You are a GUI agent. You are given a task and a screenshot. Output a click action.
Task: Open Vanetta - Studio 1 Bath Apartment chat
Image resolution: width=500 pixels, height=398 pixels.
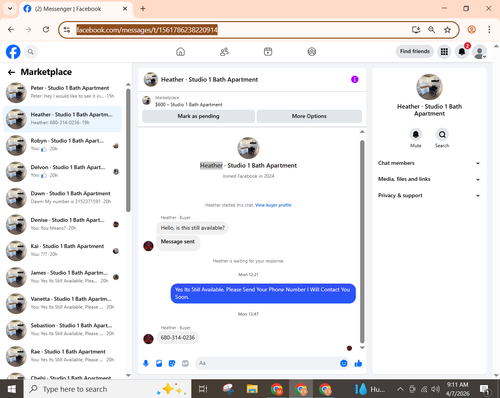[63, 303]
